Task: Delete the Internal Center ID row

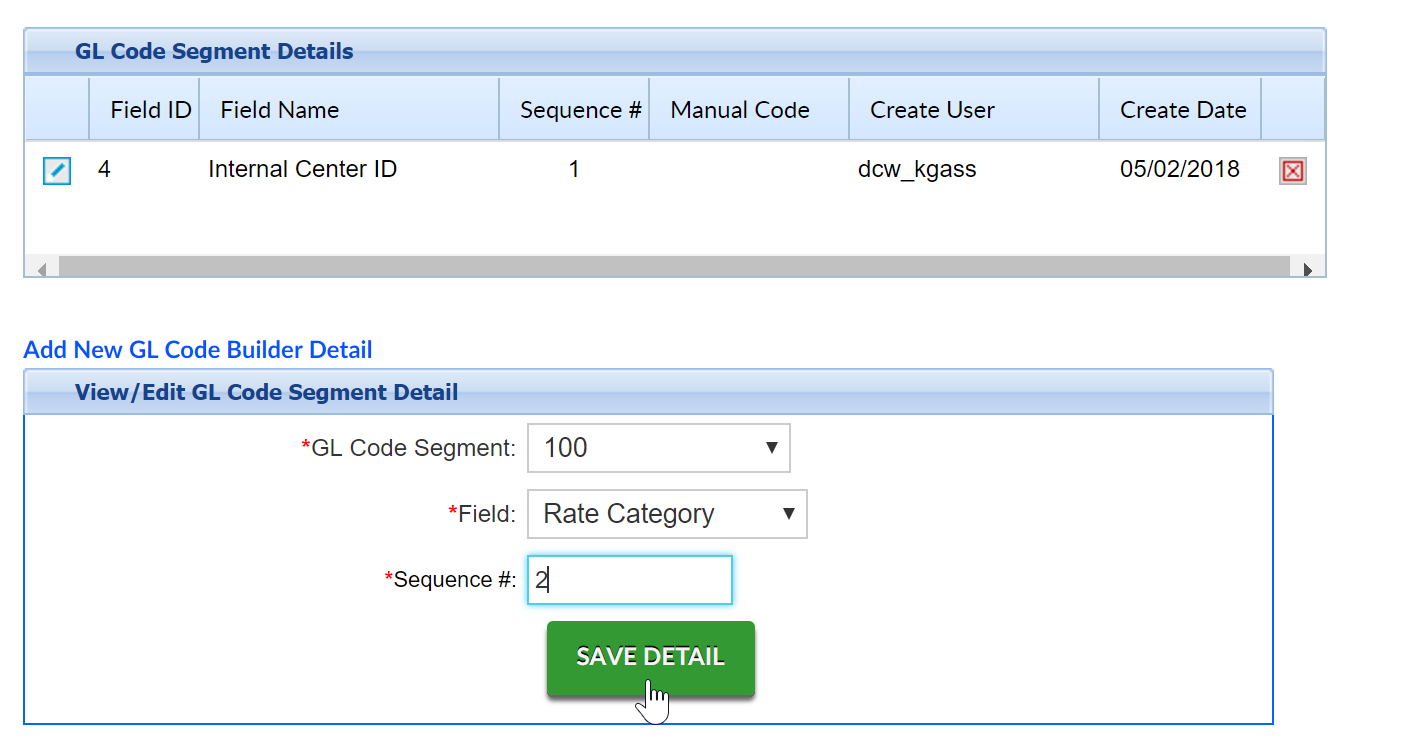Action: [1292, 171]
